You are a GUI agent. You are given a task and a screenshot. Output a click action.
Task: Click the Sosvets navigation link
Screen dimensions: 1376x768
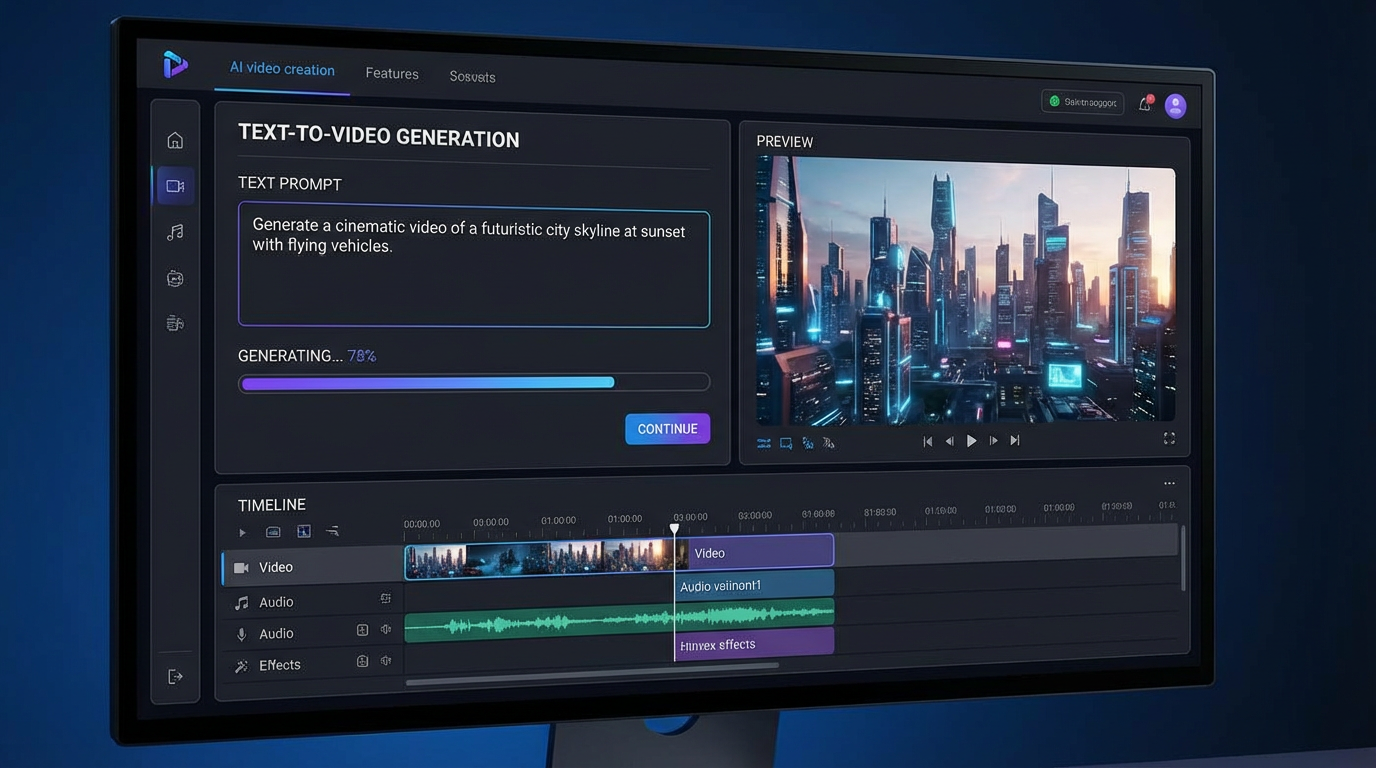click(x=472, y=76)
